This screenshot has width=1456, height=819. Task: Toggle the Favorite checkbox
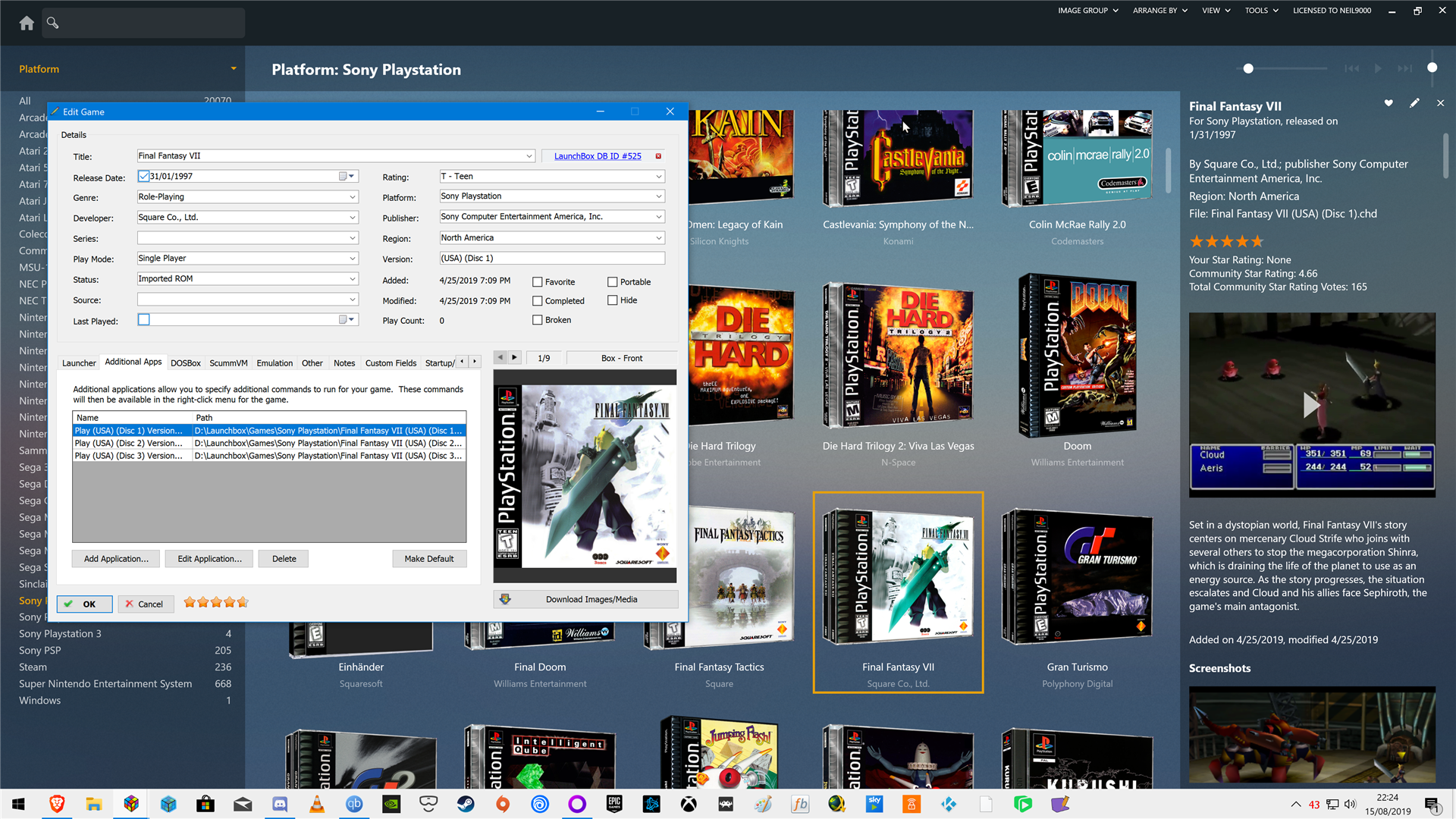538,282
